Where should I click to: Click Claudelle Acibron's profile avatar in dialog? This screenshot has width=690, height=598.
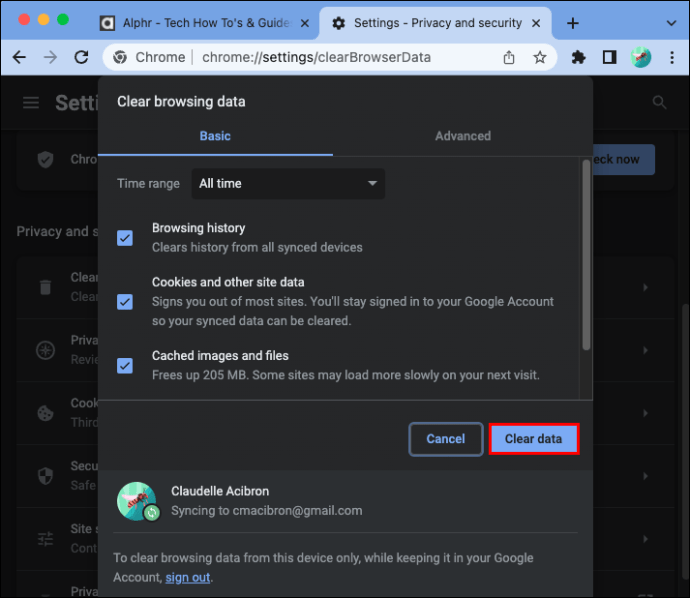point(137,501)
